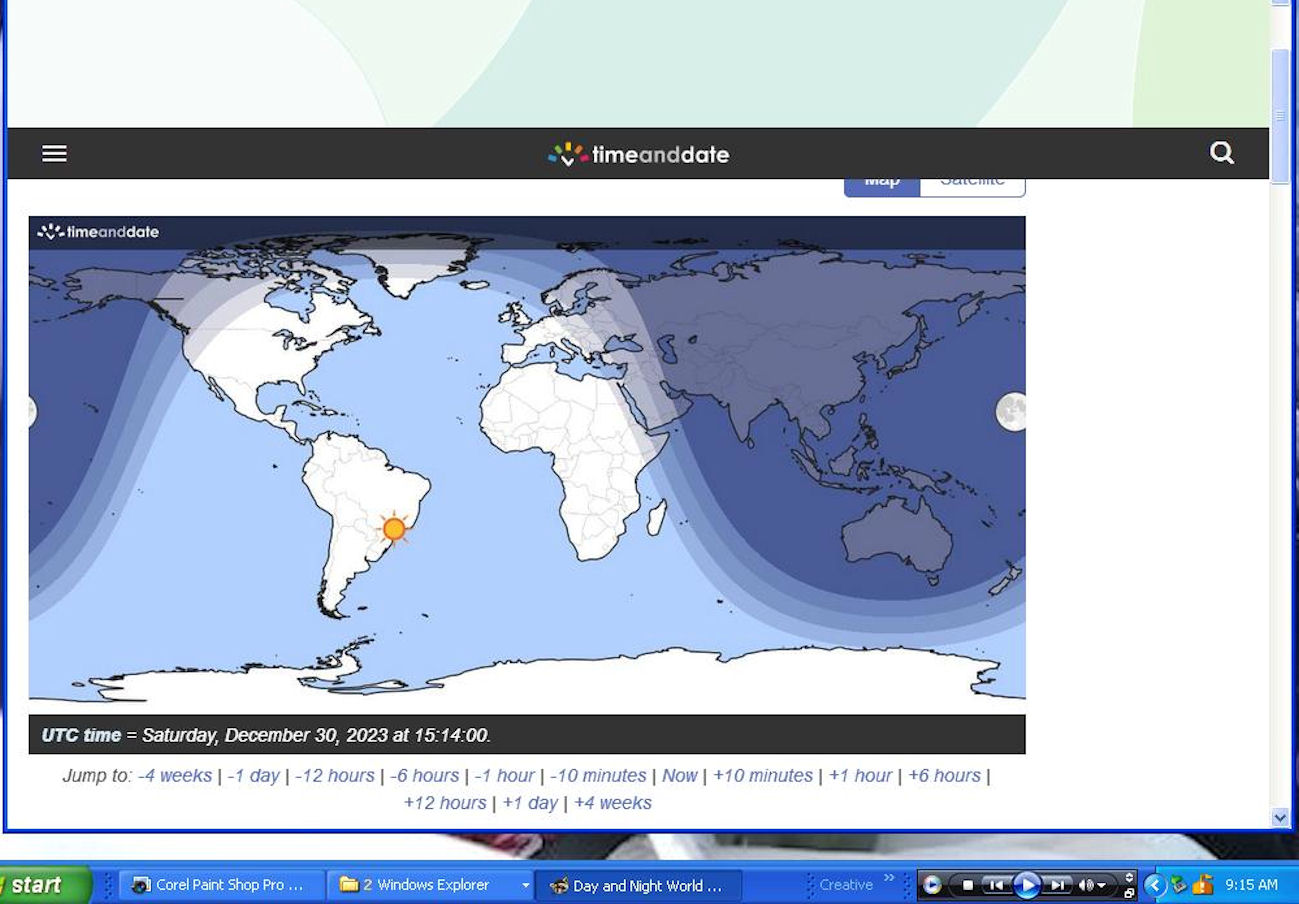
Task: Expand the Windows Explorer taskbar group
Action: [x=525, y=885]
